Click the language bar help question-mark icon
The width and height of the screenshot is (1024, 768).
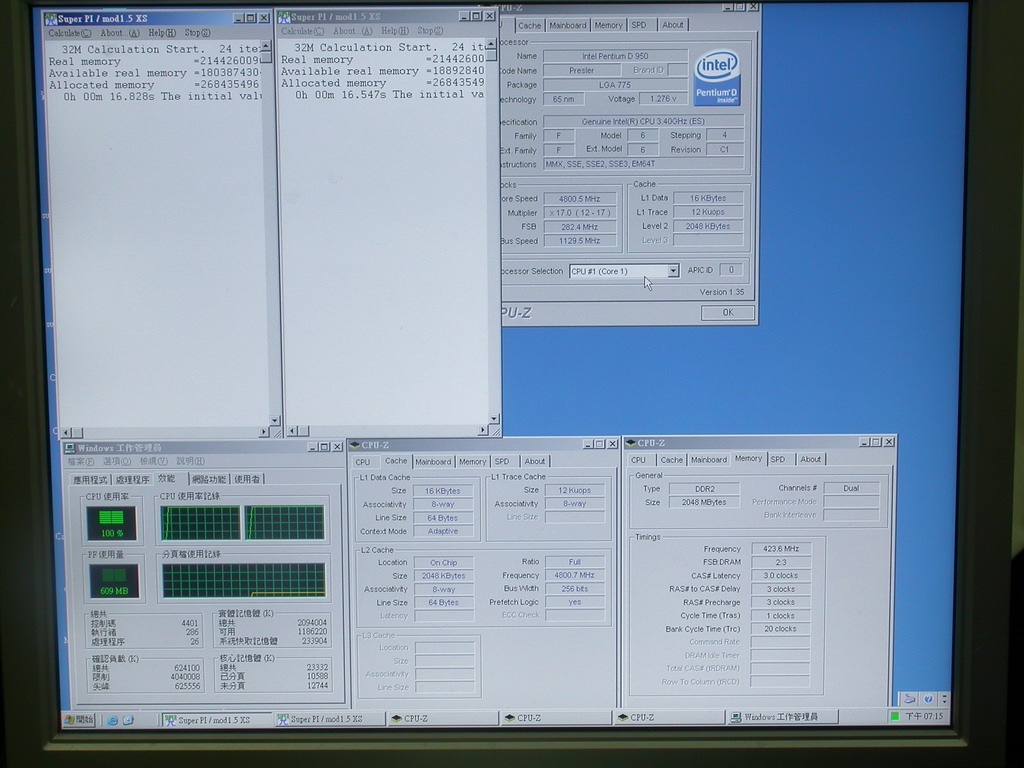(x=928, y=699)
